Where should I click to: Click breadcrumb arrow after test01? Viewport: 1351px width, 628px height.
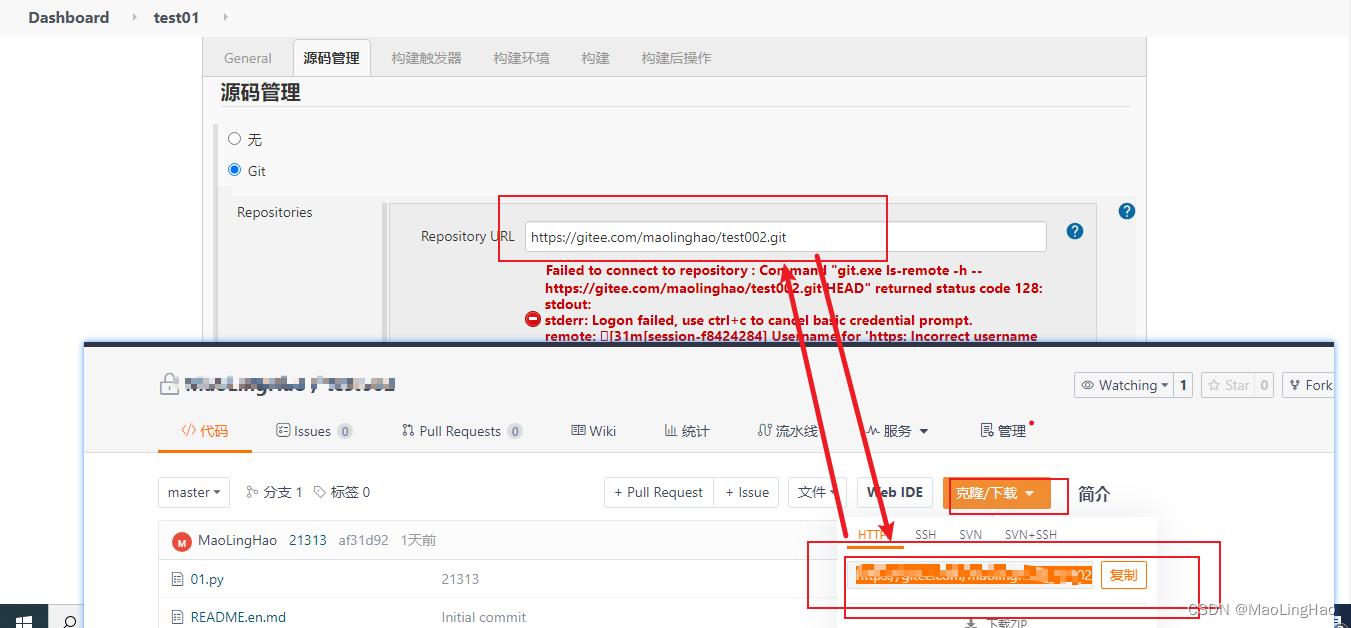point(225,17)
